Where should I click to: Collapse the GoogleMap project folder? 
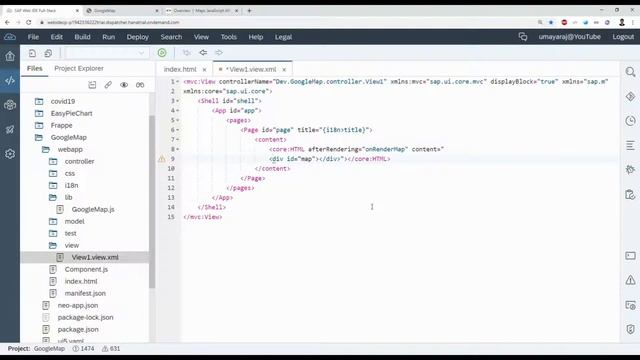click(39, 138)
